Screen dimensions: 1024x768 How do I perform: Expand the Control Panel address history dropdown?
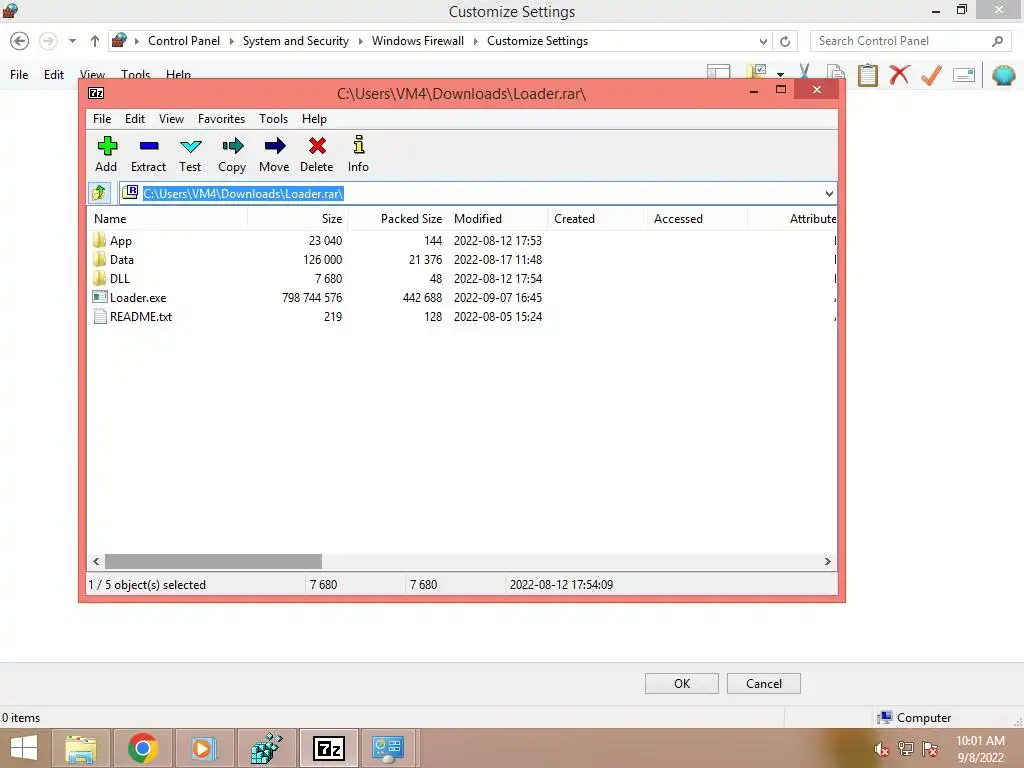[x=763, y=41]
